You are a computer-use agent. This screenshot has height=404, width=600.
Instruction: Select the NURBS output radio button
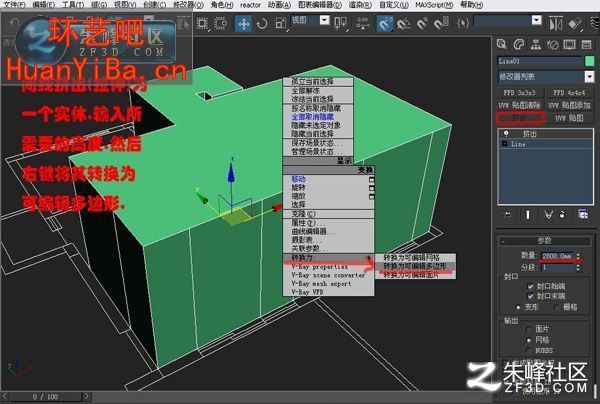[x=529, y=350]
